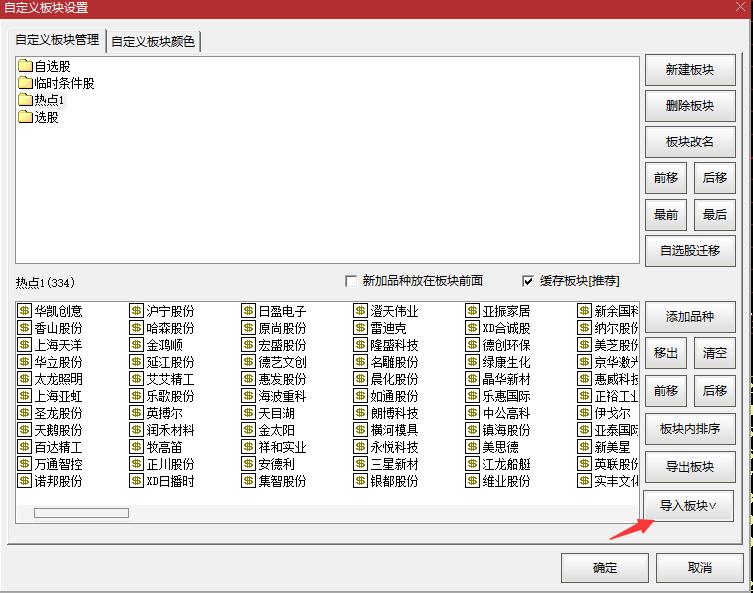This screenshot has height=593, width=753.
Task: Select stock 中公高科 in the list
Action: [x=507, y=413]
